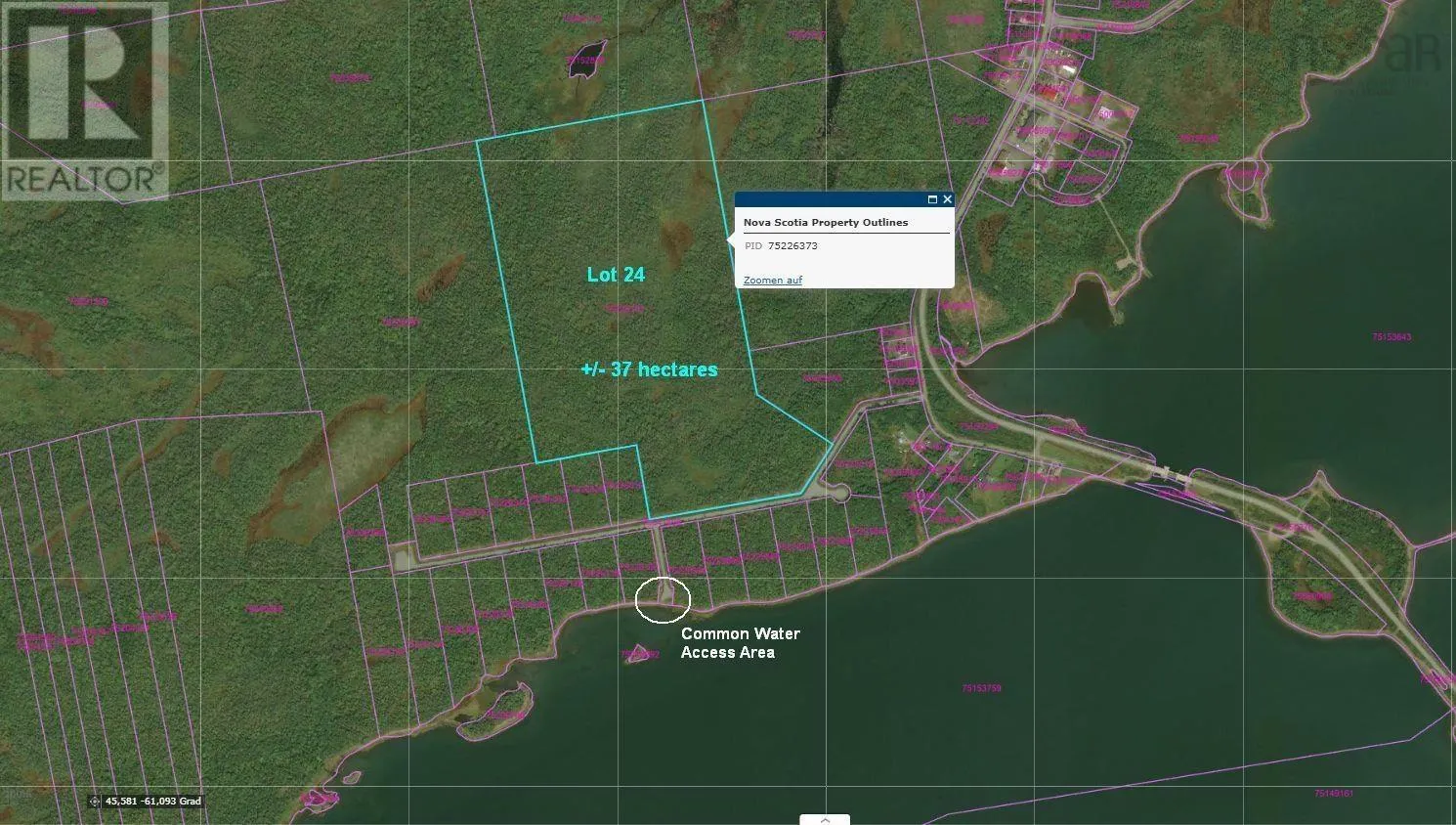Click the cul-de-sac at road's east end

coord(835,493)
